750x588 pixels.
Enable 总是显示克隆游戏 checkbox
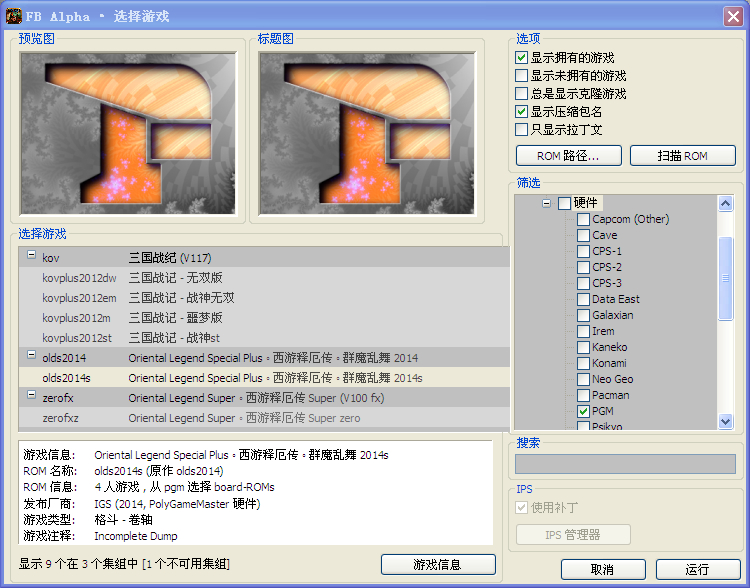click(521, 94)
